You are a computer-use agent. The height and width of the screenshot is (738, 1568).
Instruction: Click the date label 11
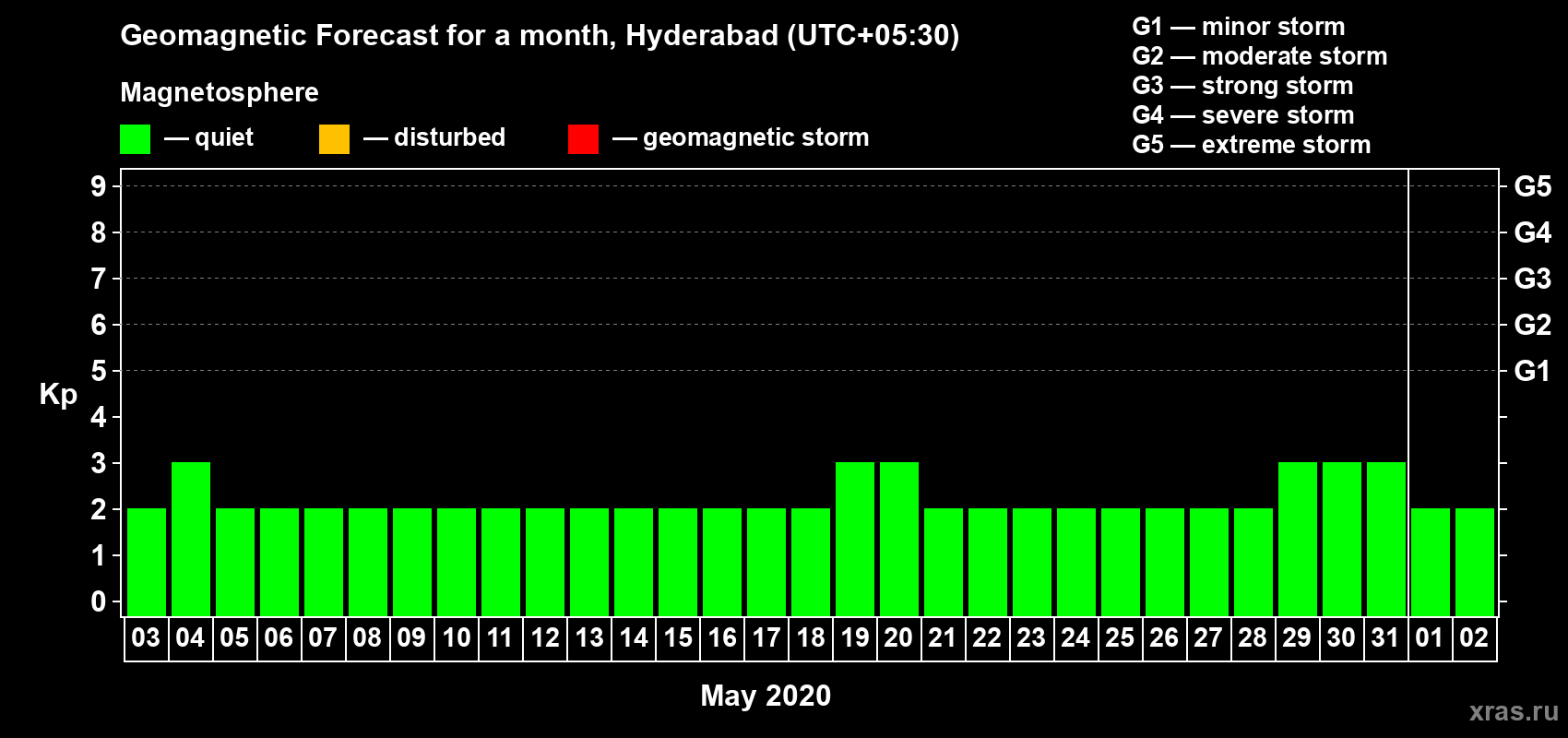tap(500, 637)
